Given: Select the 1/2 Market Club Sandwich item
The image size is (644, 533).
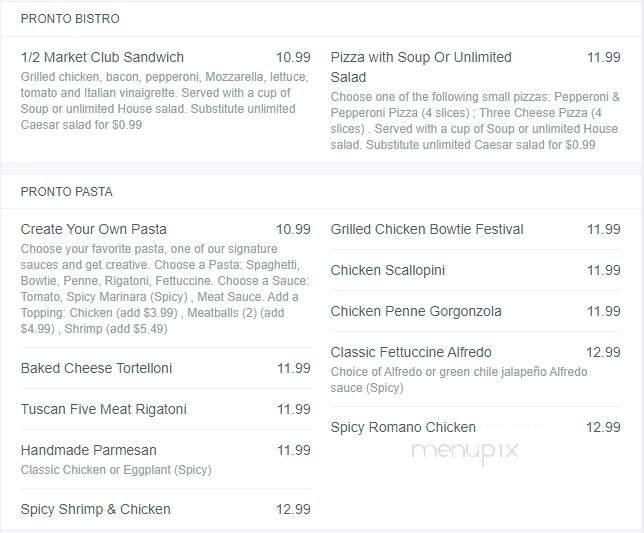Looking at the screenshot, I should click(102, 57).
